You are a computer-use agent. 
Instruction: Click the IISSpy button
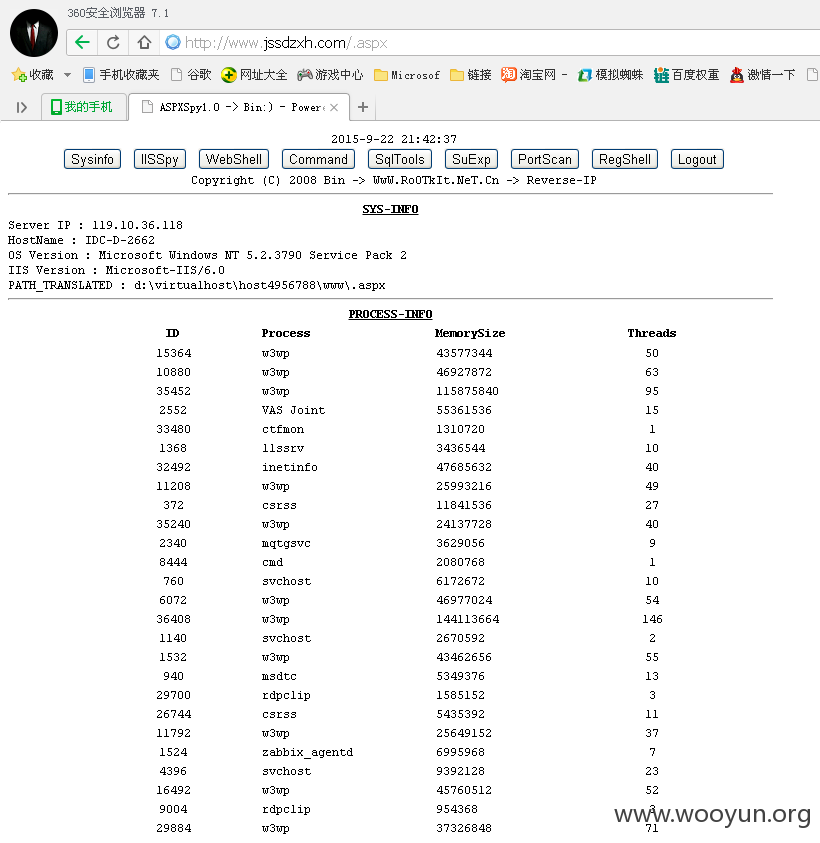pos(160,159)
